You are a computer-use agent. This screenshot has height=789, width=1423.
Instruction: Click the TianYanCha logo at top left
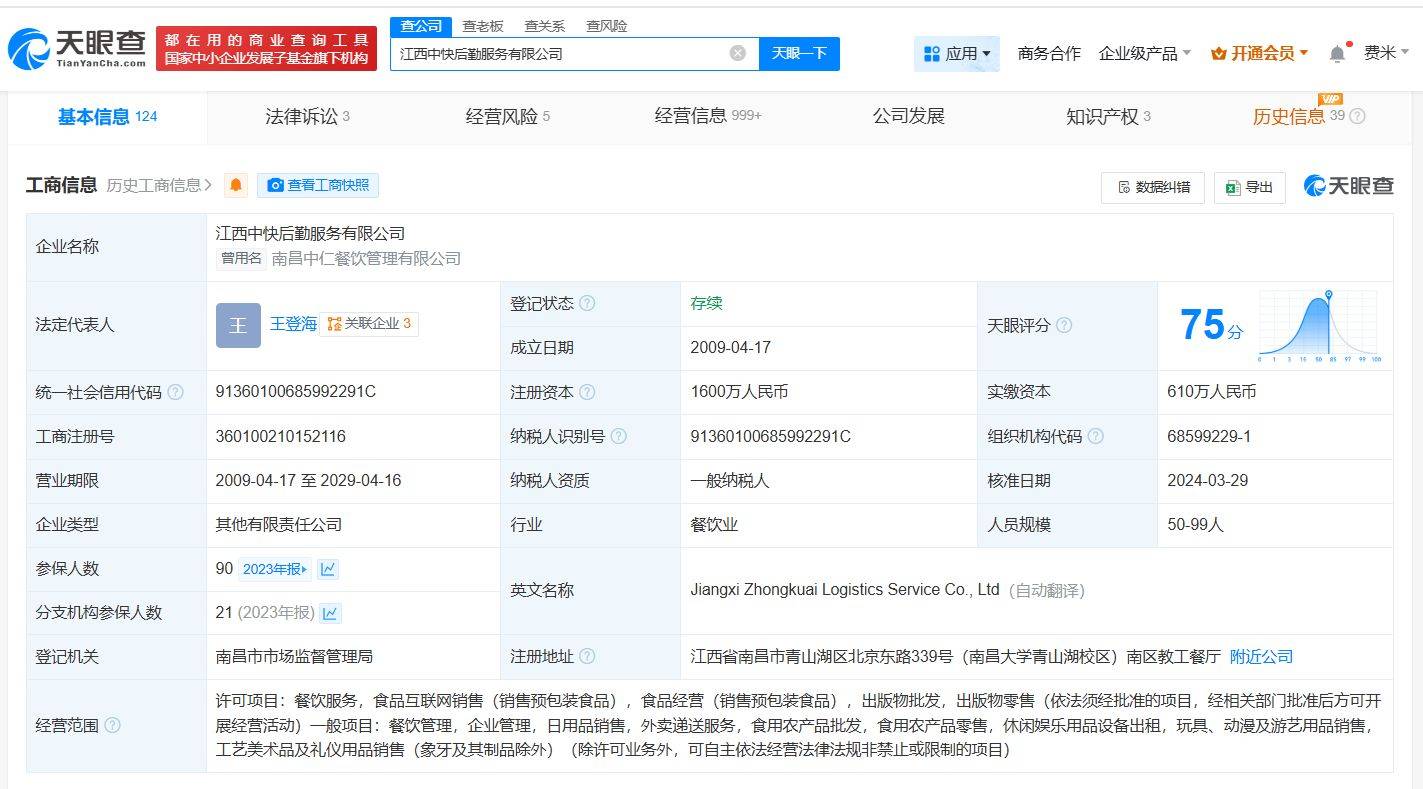(x=77, y=48)
